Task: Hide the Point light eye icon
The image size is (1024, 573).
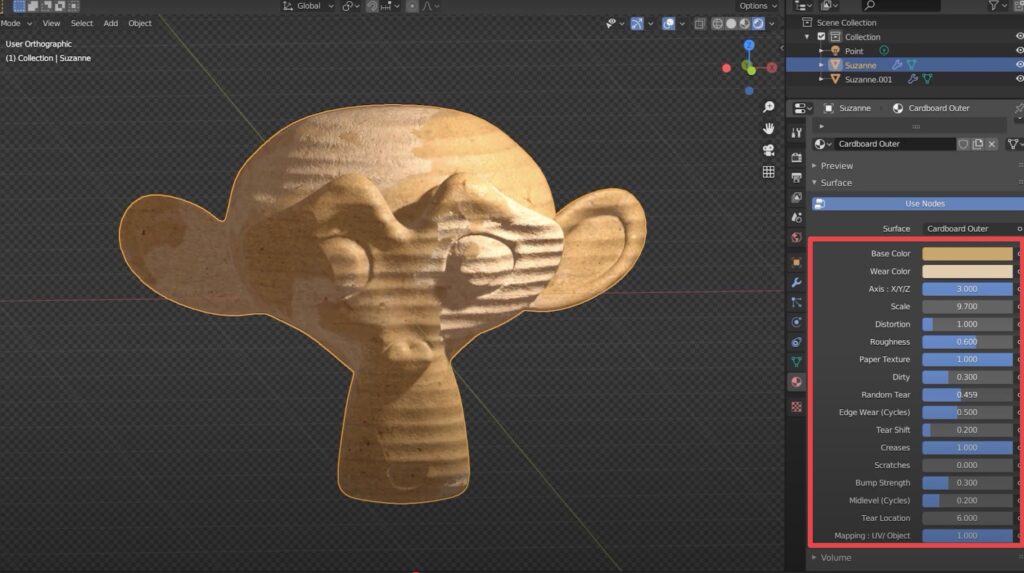Action: point(1019,50)
